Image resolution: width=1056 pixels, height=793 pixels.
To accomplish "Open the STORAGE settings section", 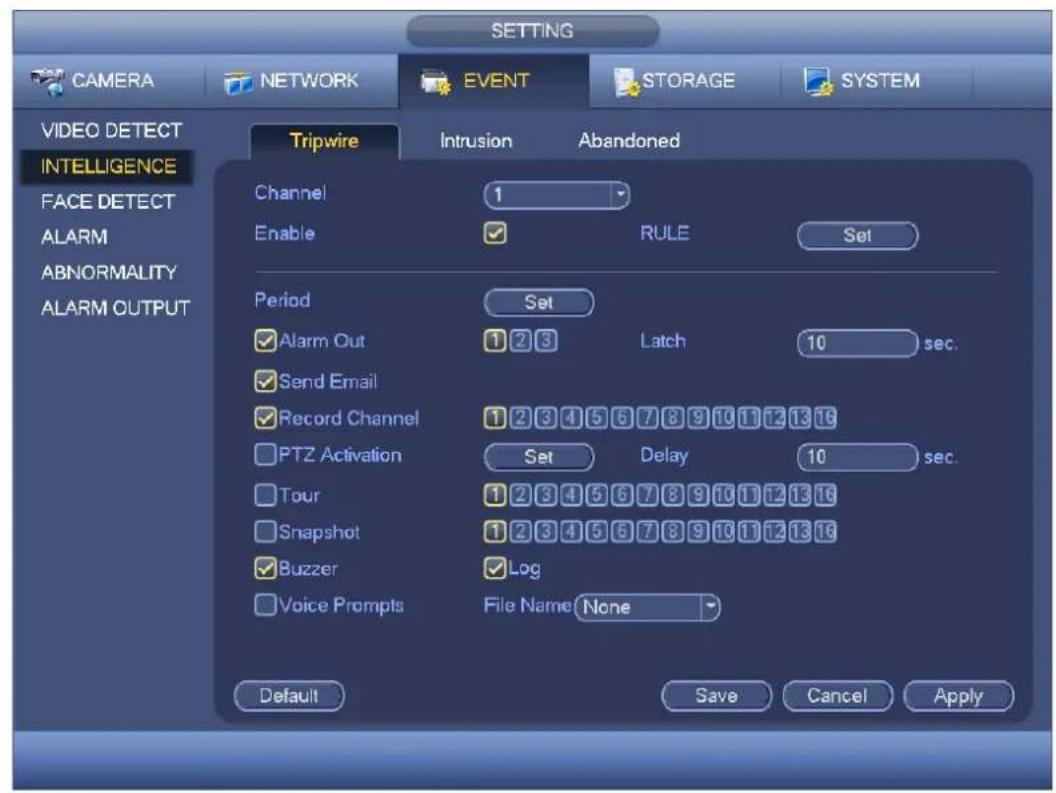I will (674, 81).
